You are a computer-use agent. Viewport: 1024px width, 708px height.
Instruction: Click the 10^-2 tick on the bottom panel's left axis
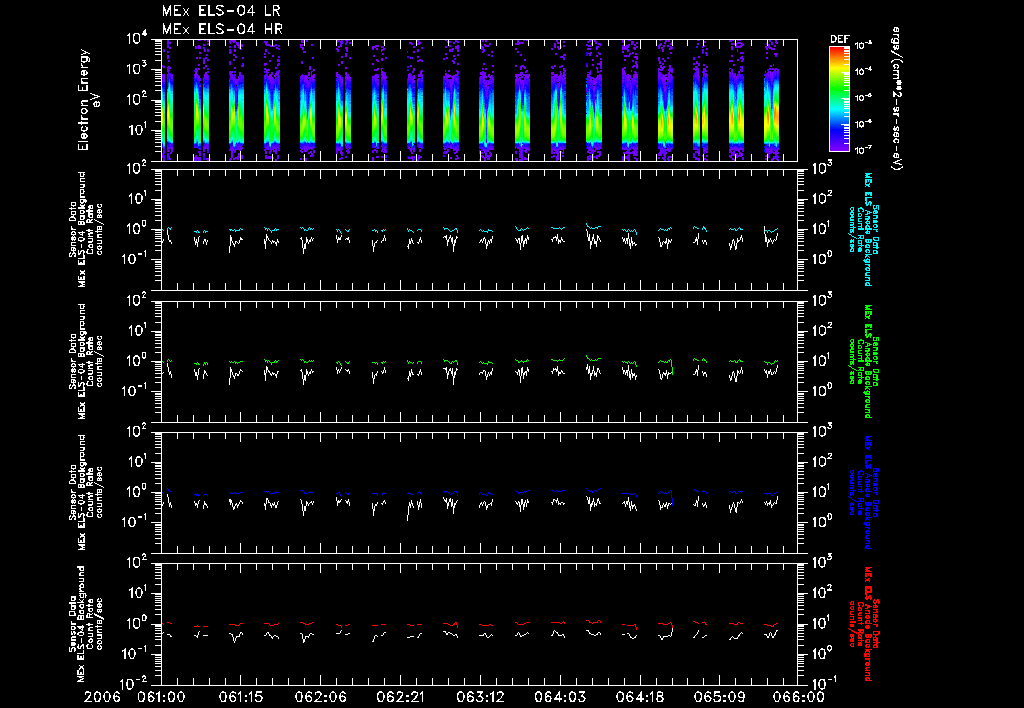point(136,683)
